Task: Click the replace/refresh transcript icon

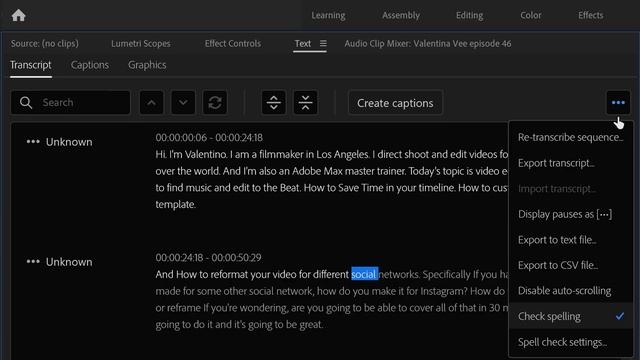Action: [x=215, y=102]
